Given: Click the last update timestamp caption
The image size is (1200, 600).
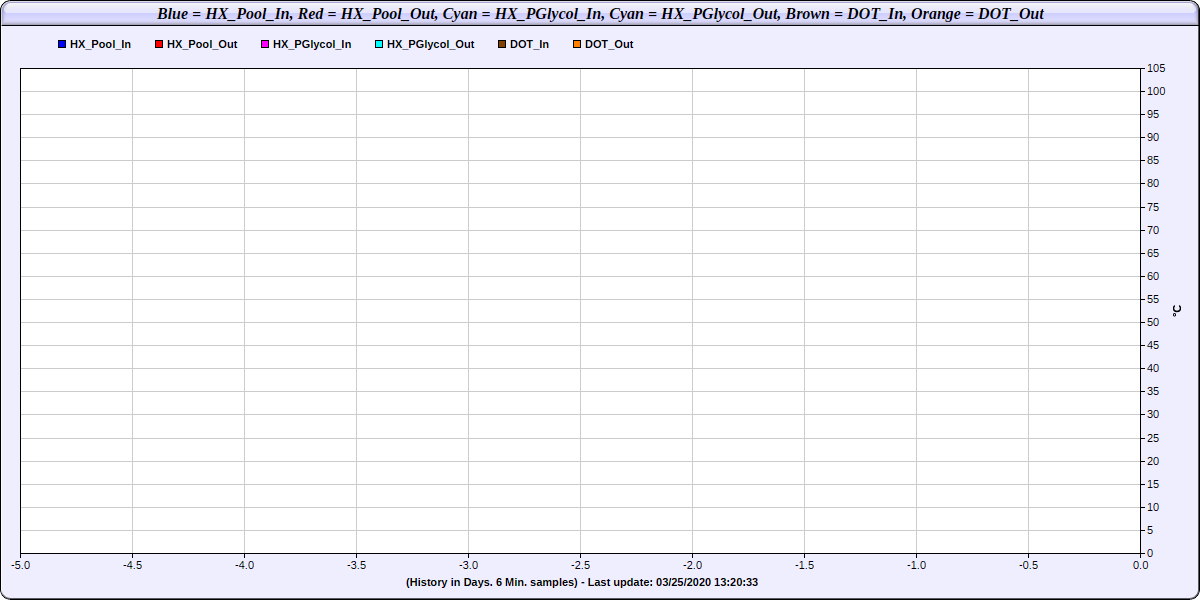Looking at the screenshot, I should click(x=581, y=582).
